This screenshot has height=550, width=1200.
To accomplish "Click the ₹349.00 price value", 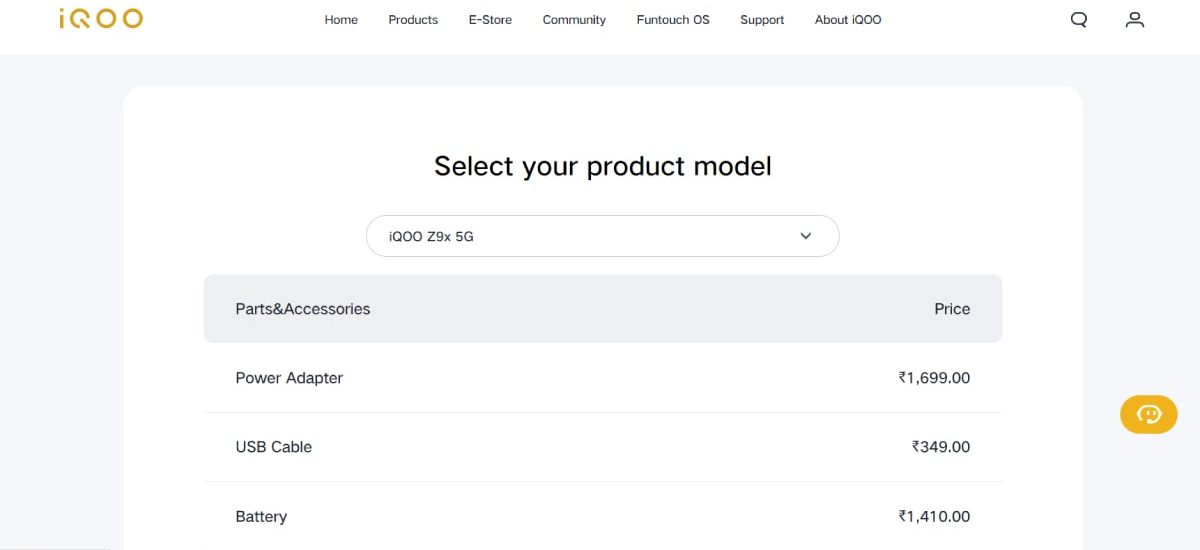I will click(940, 447).
